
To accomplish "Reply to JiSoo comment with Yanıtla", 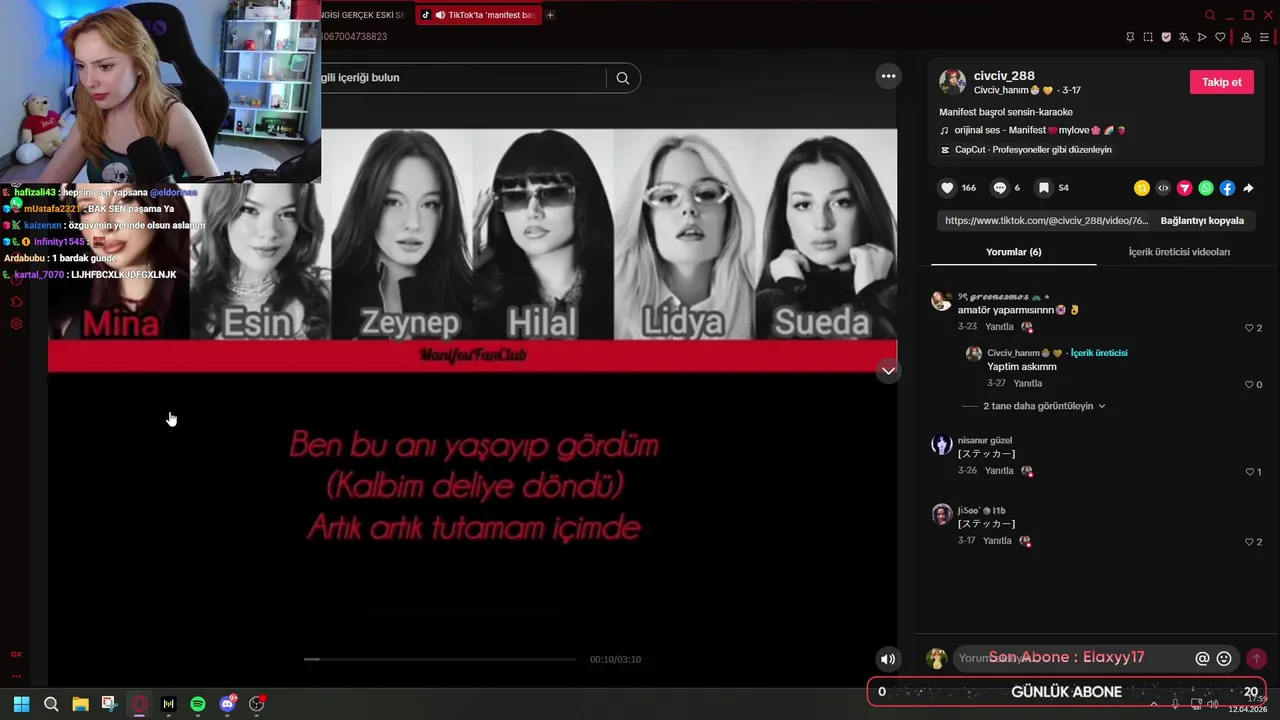I will point(998,541).
